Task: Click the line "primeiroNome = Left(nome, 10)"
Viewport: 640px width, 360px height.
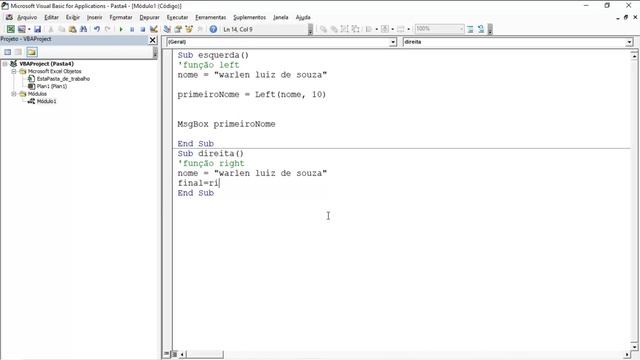Action: (252, 94)
